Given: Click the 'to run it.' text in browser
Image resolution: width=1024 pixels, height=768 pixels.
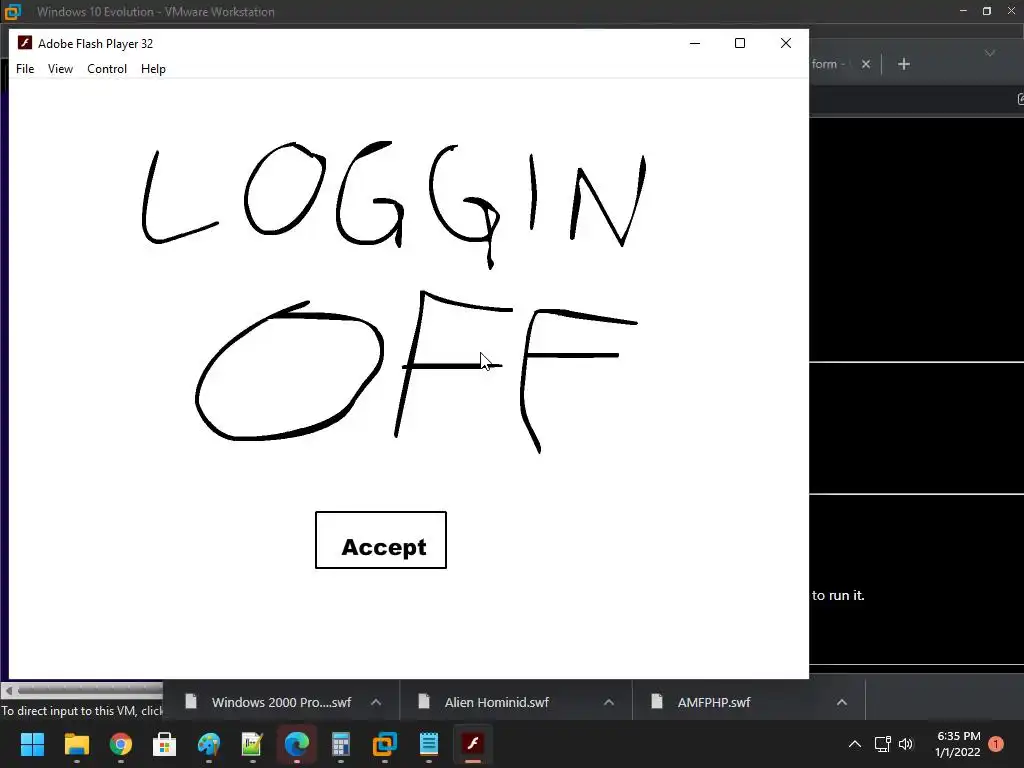Looking at the screenshot, I should point(838,596).
